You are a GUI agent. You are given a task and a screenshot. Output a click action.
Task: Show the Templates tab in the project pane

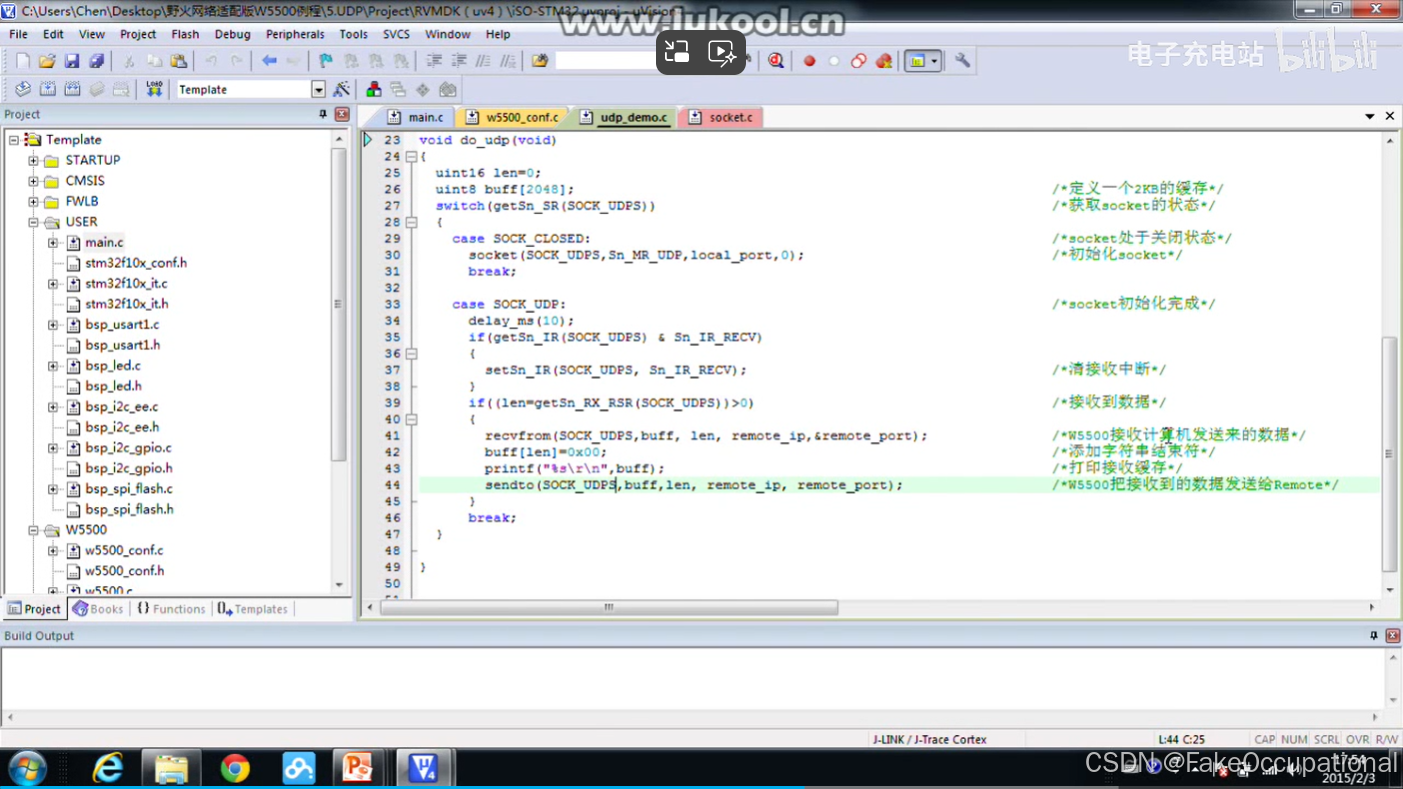pyautogui.click(x=253, y=609)
